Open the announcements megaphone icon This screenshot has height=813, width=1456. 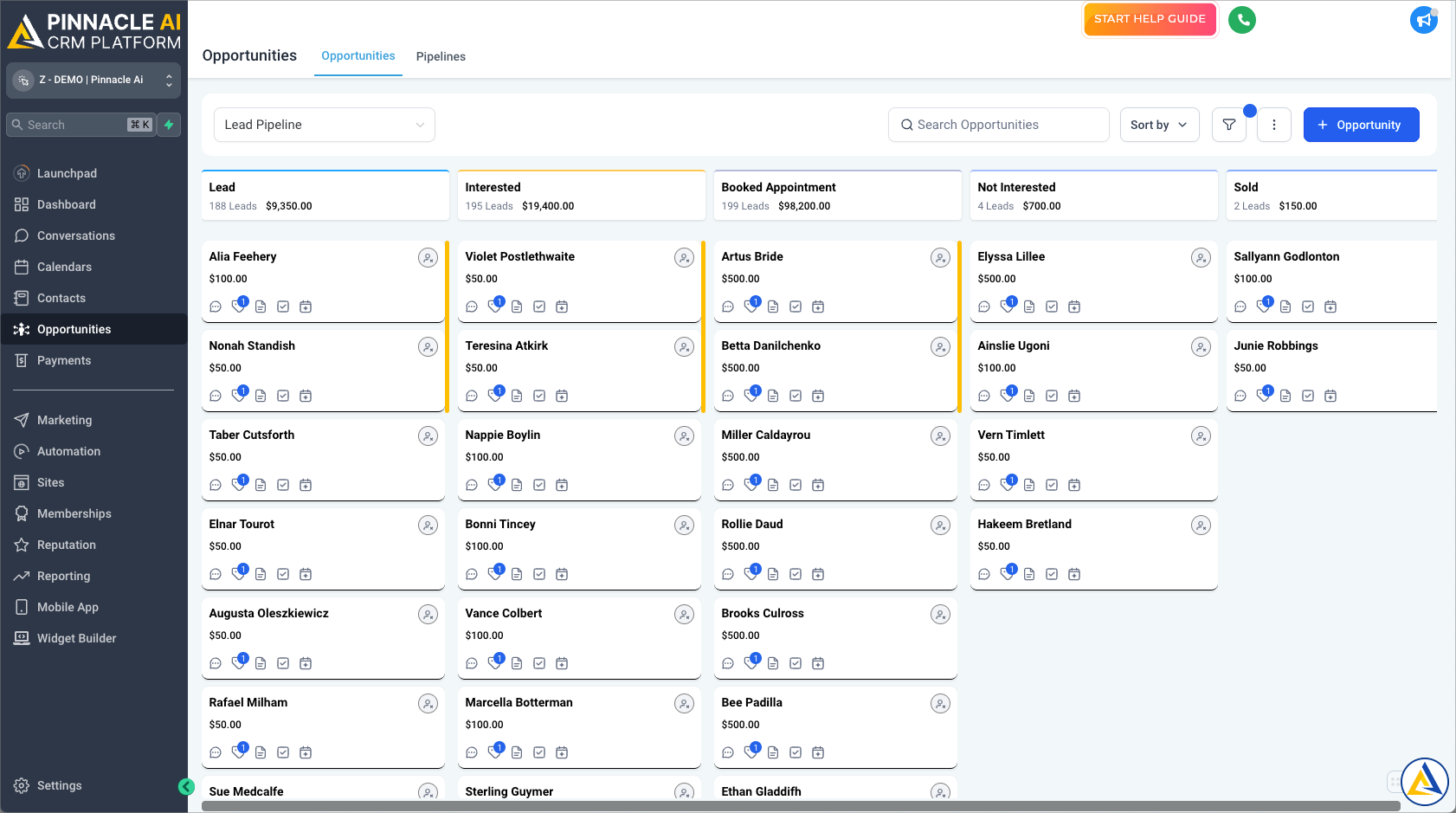pos(1423,19)
